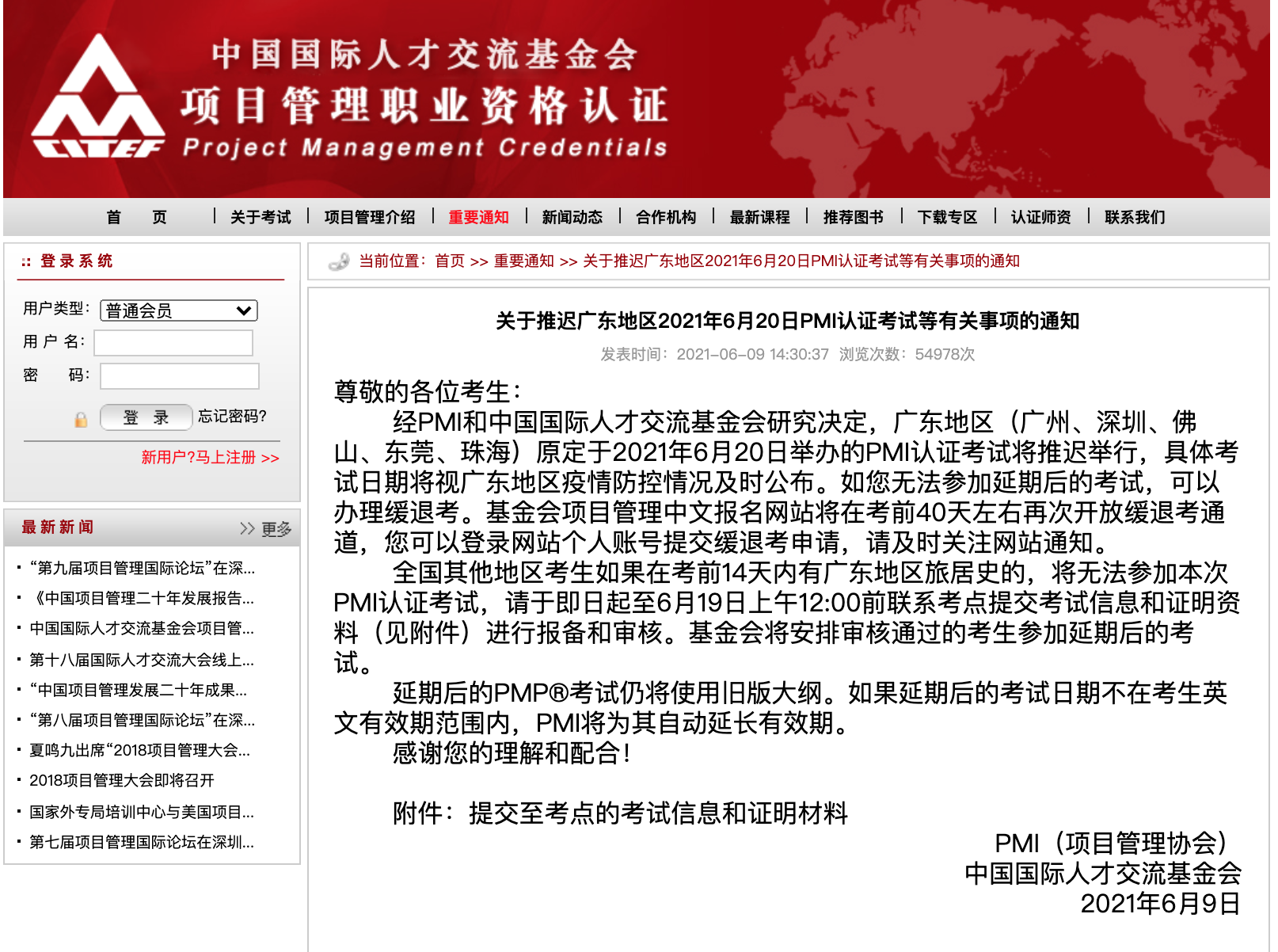
Task: Open the 合作机构 menu item
Action: click(x=666, y=217)
